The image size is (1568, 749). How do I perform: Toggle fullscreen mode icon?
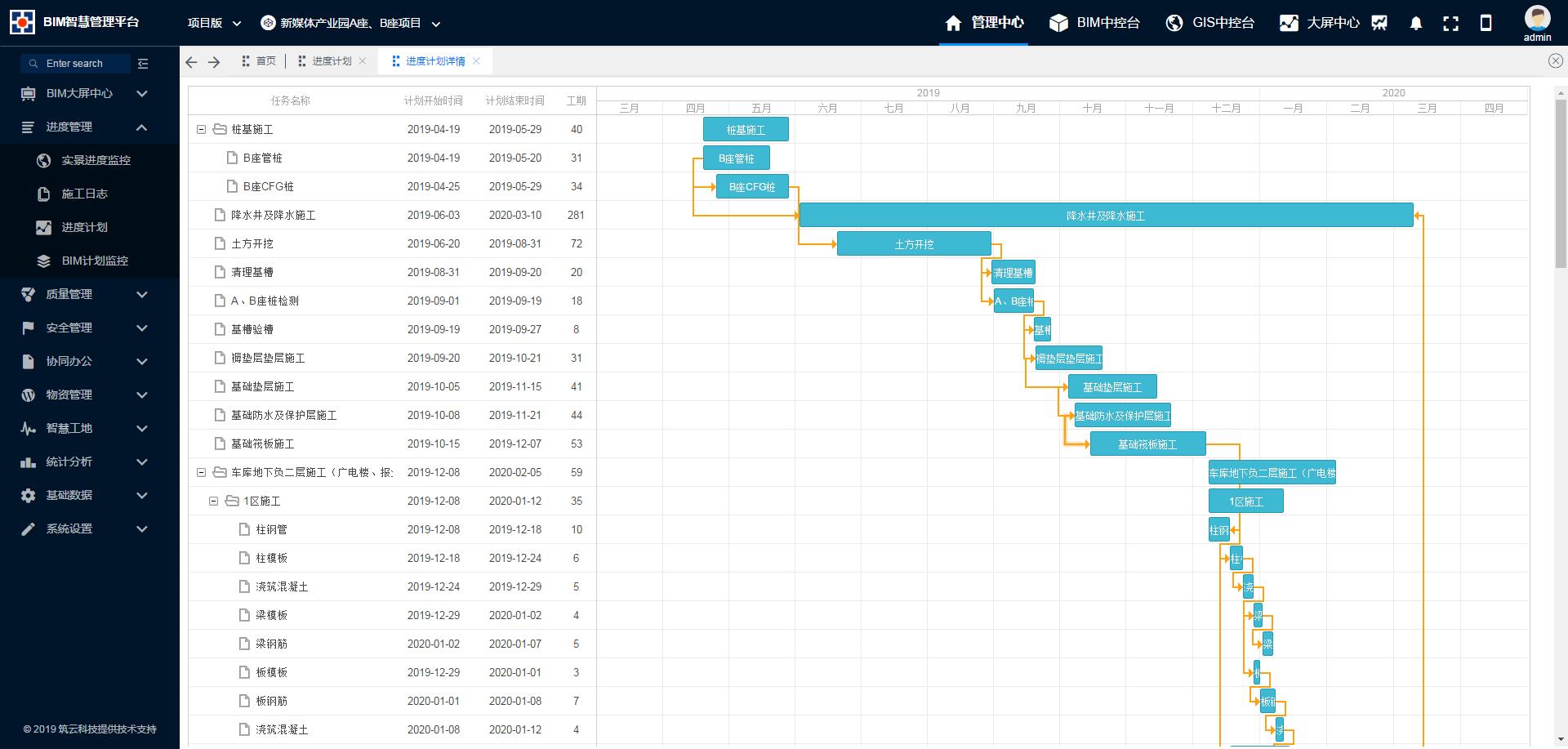[x=1450, y=23]
